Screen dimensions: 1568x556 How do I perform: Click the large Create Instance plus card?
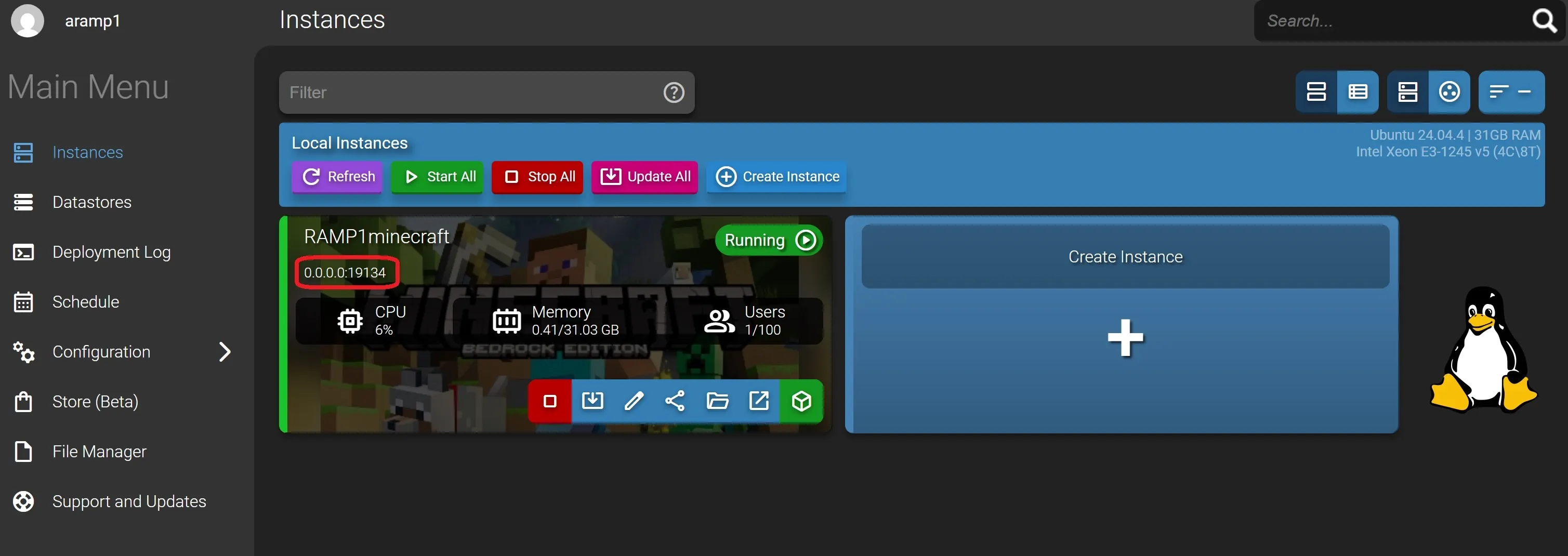tap(1122, 324)
